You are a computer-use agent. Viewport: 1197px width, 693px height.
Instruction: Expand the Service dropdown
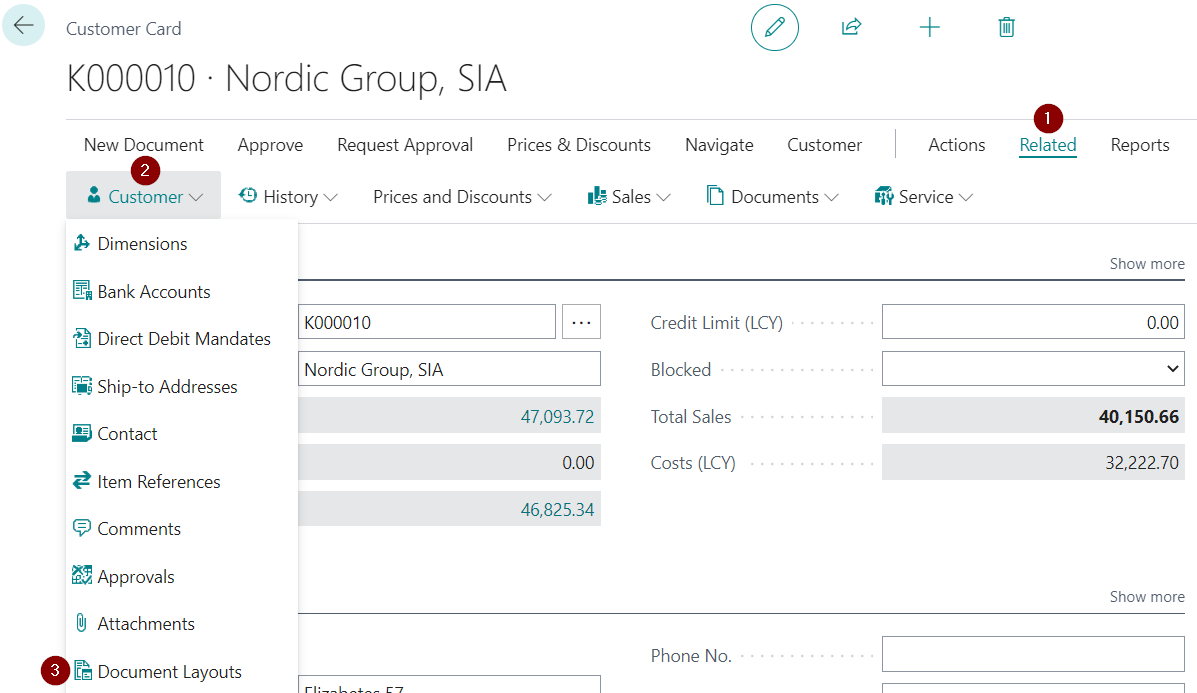(924, 196)
